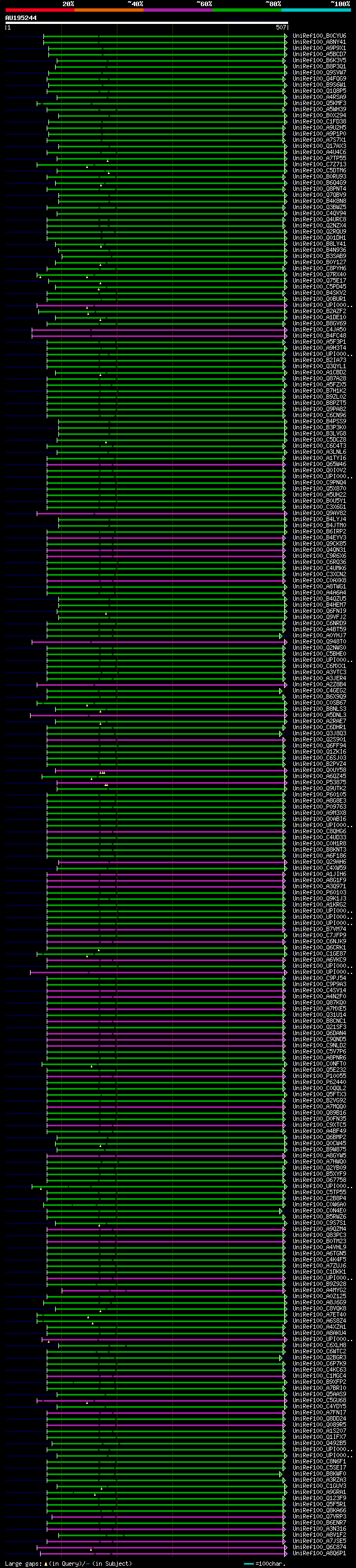Open UniRef100_A7S7X1 entry
Screen dimensions: 356x1568
[319, 140]
